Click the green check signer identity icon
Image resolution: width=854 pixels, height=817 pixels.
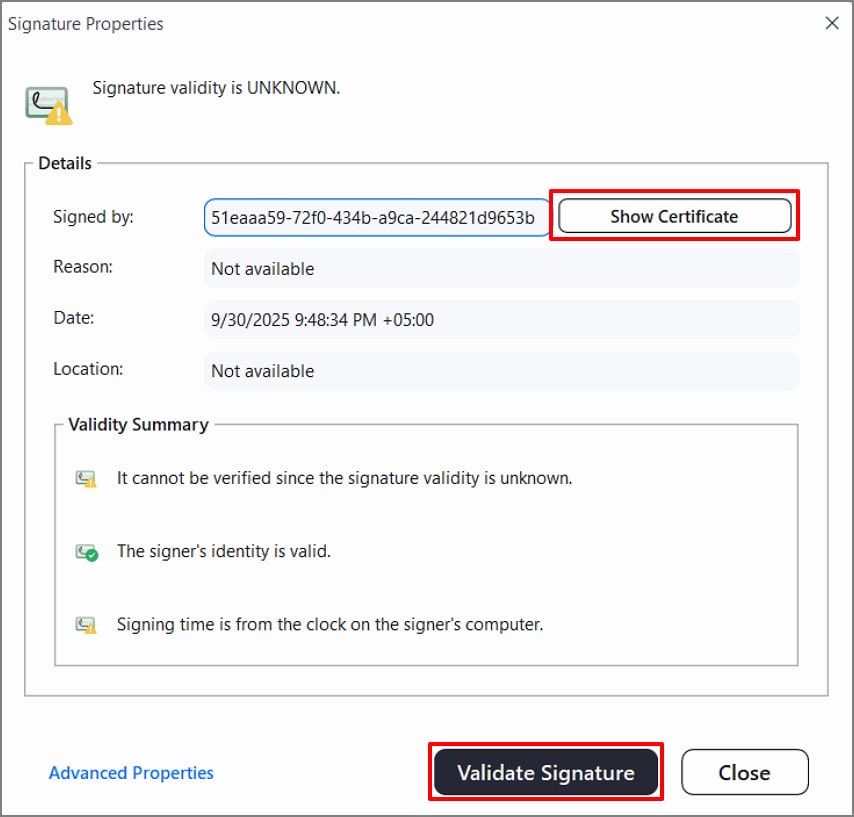pos(86,552)
